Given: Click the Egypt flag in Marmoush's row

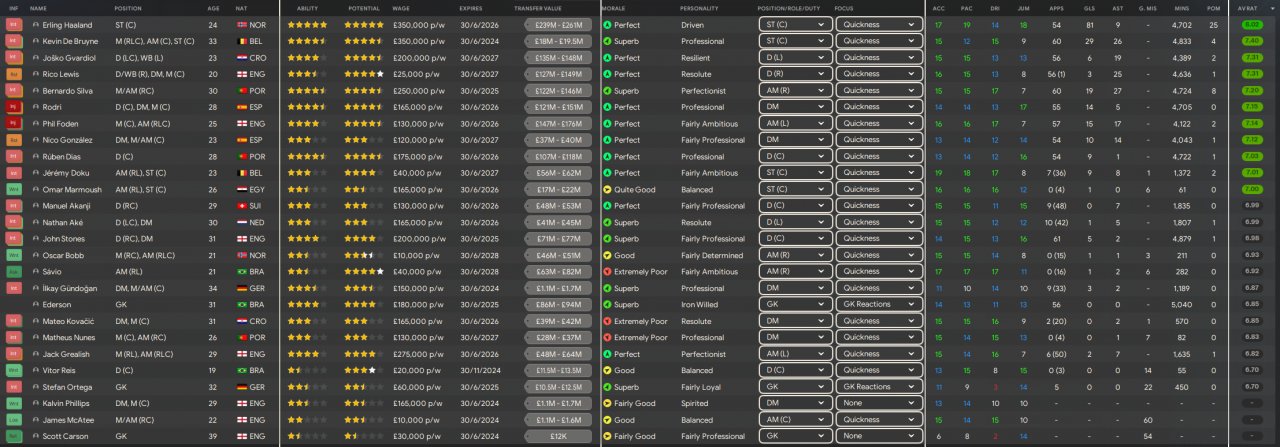Looking at the screenshot, I should coord(241,189).
